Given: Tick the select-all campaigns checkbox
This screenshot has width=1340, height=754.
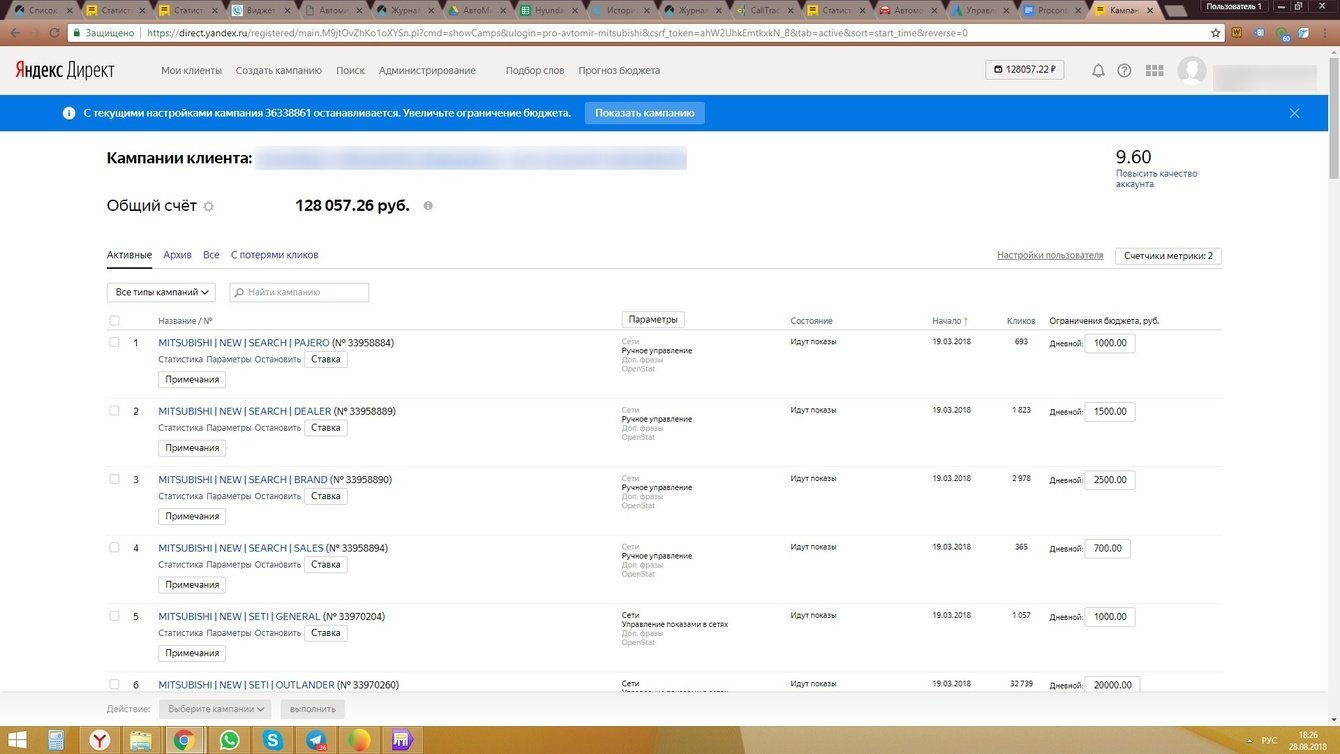Looking at the screenshot, I should 114,321.
